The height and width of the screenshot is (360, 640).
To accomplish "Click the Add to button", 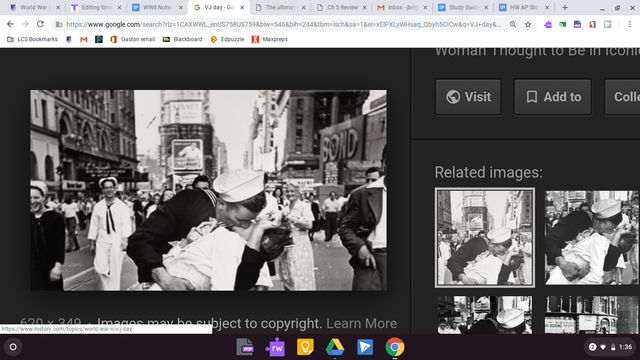I will point(553,97).
